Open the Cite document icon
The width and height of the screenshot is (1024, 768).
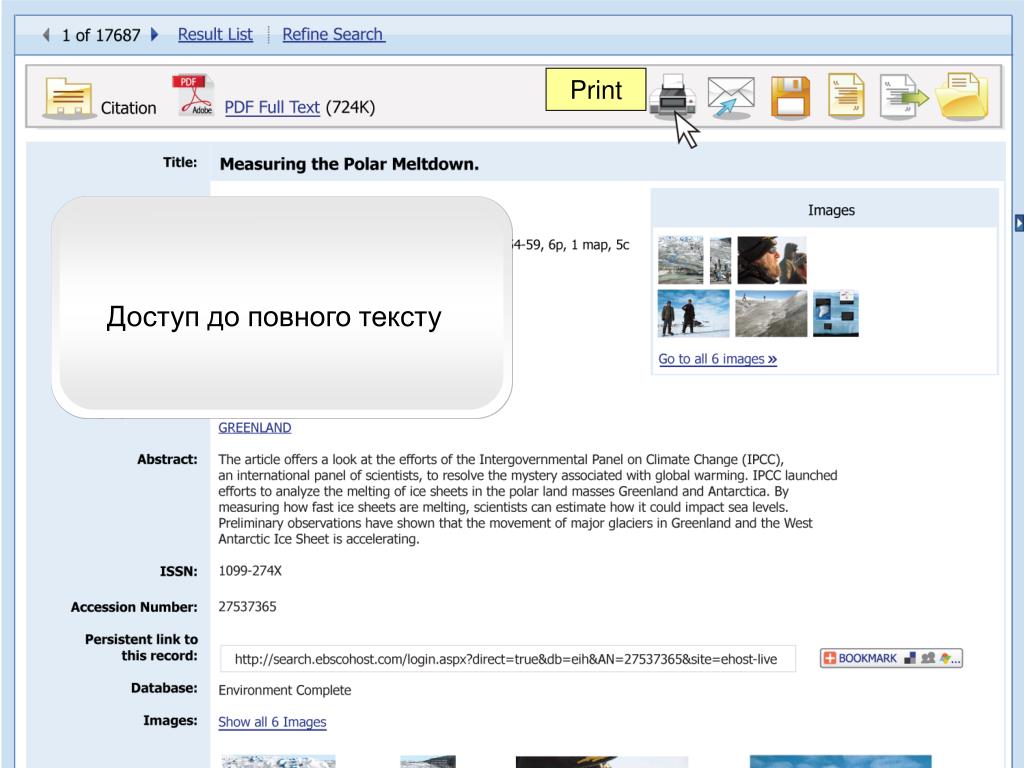(x=846, y=96)
